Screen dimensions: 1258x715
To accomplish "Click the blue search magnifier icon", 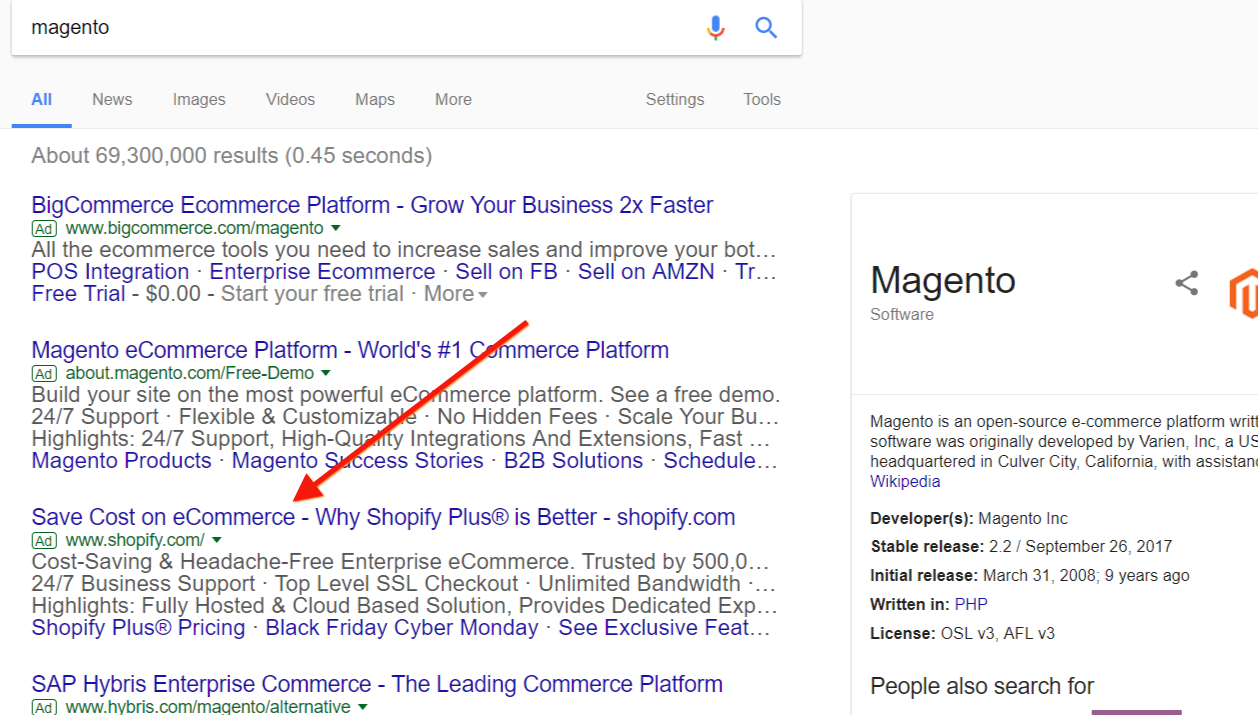I will [x=766, y=27].
